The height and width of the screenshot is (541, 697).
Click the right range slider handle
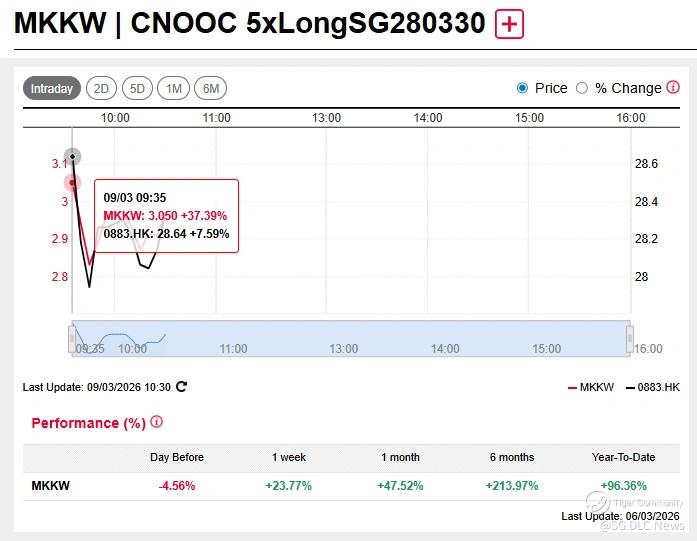pos(629,339)
